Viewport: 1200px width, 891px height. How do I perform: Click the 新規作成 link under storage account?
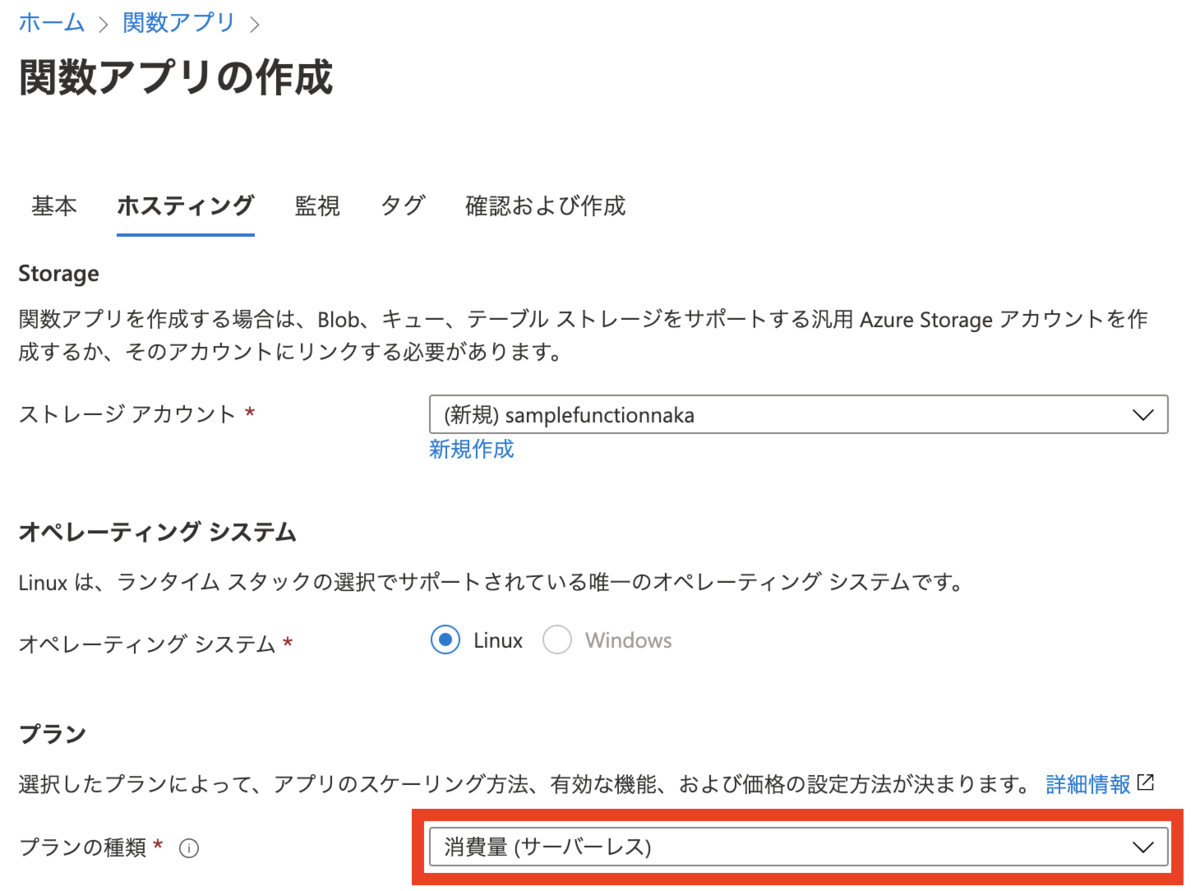click(x=471, y=449)
